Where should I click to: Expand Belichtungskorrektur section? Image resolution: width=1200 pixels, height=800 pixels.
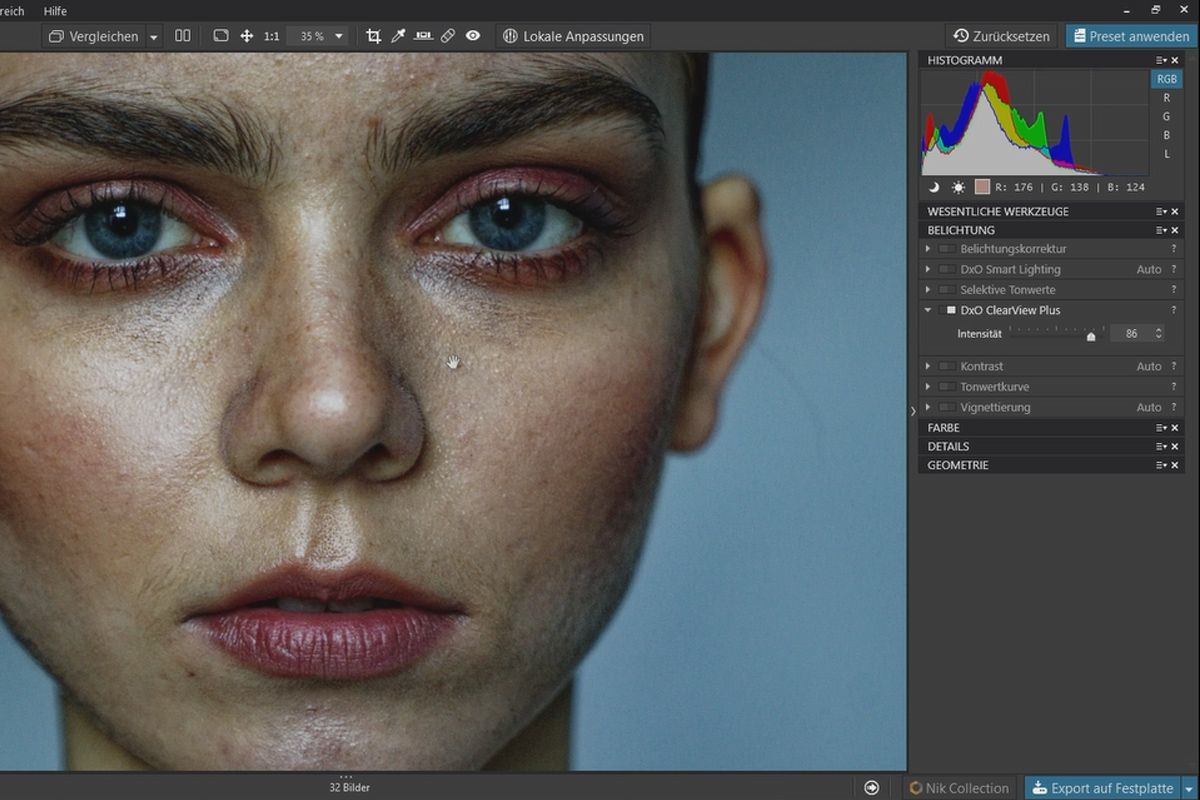928,249
